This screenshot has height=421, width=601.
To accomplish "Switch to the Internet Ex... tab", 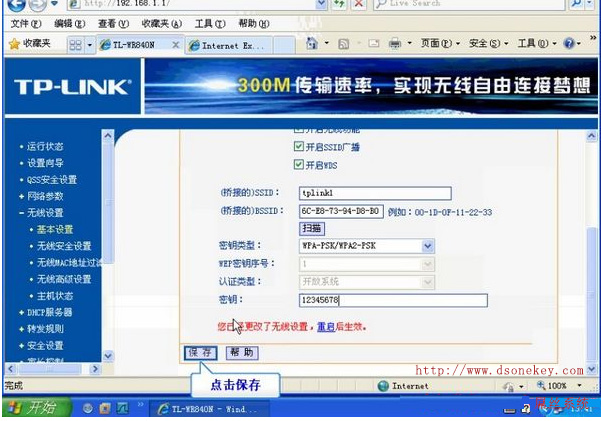I will click(x=229, y=45).
